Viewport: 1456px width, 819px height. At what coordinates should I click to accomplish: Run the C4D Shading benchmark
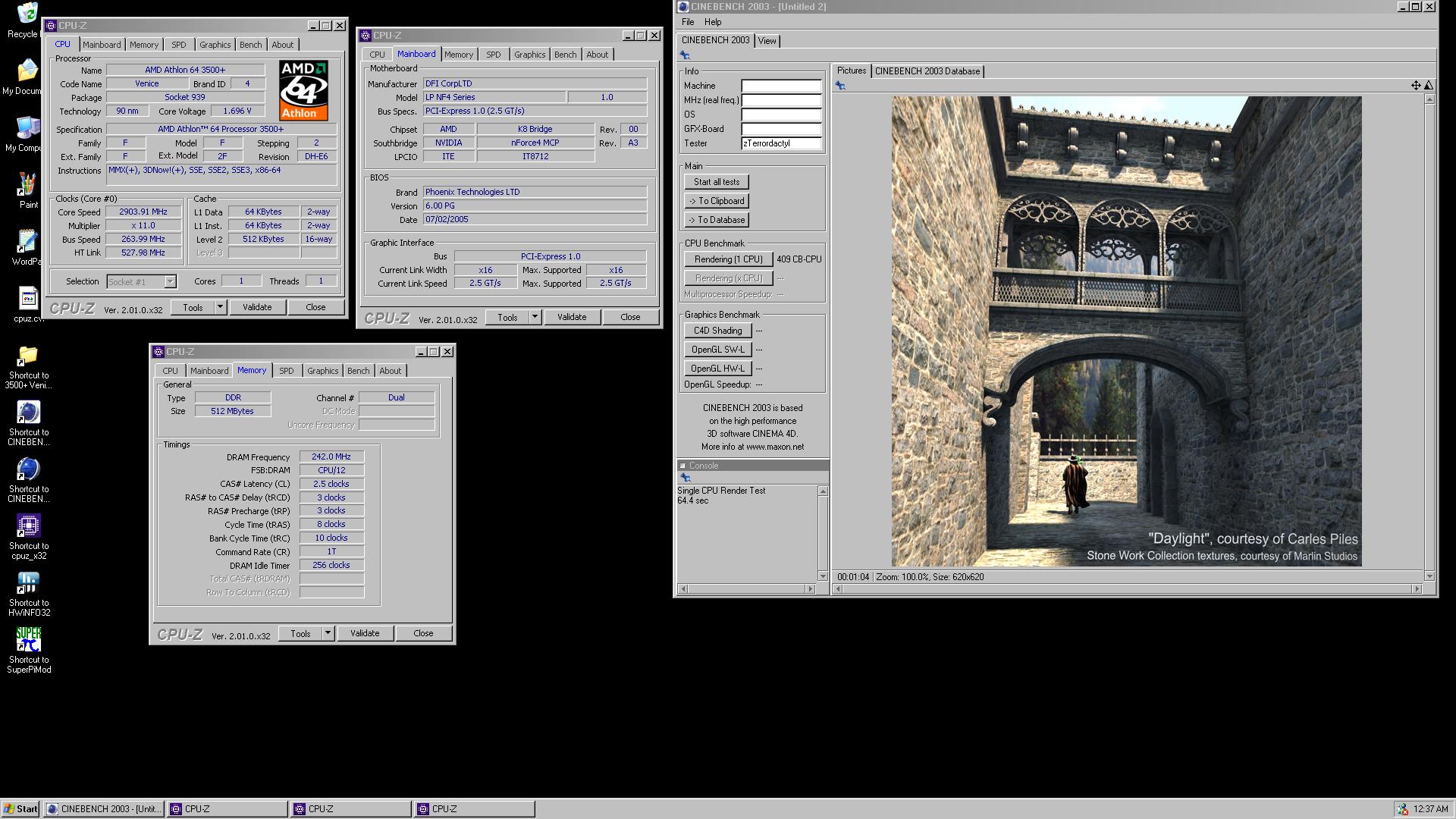pos(718,331)
